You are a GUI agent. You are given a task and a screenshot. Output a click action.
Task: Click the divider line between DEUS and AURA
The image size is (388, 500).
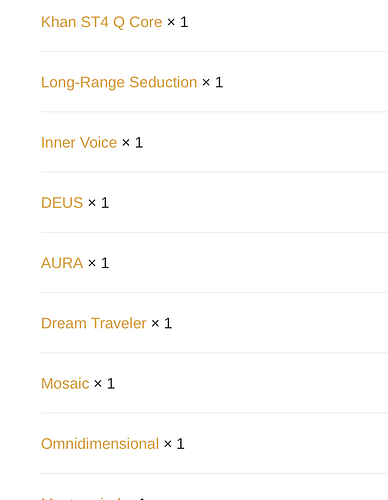point(214,232)
